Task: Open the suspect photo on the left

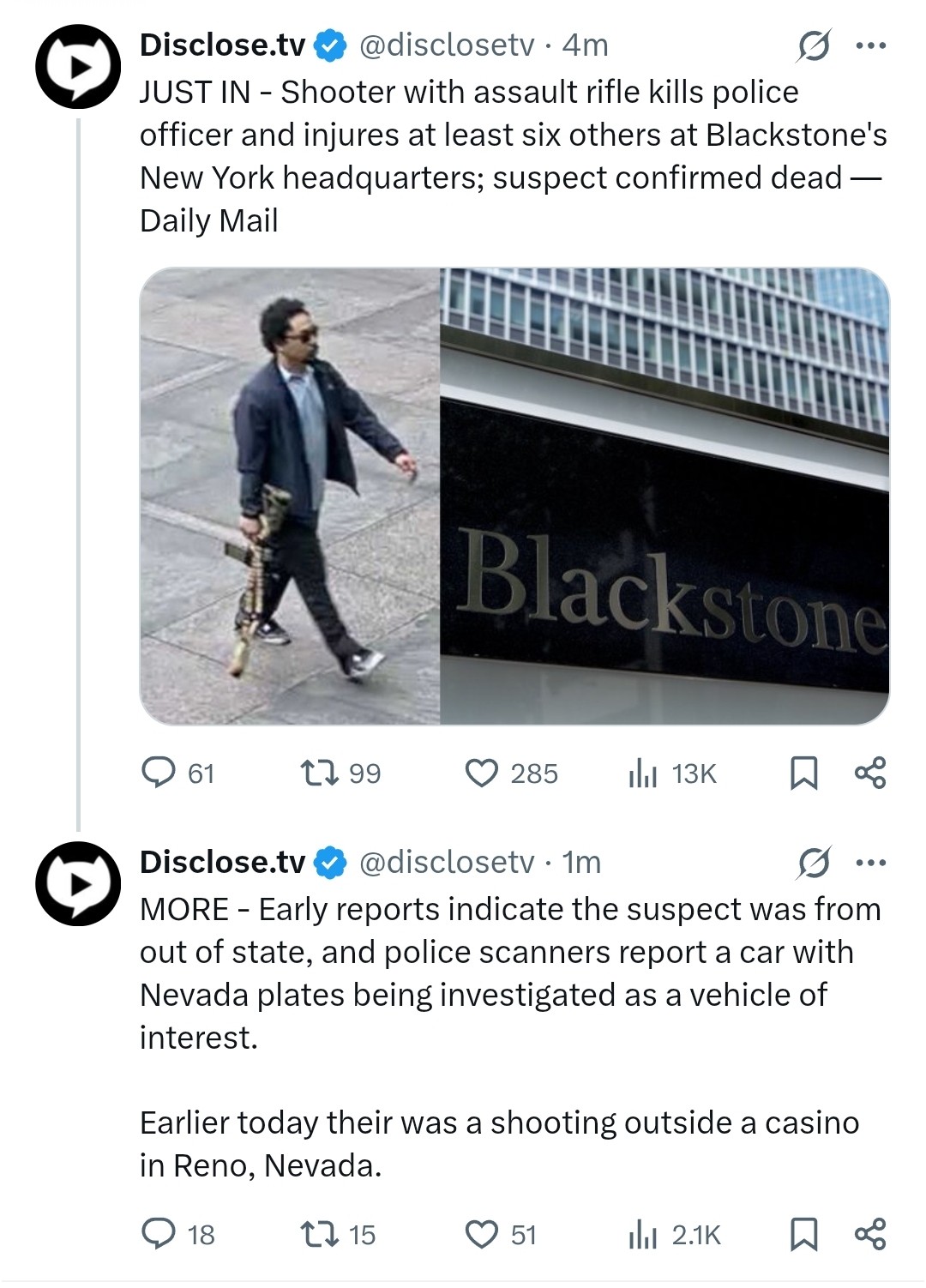Action: click(291, 497)
